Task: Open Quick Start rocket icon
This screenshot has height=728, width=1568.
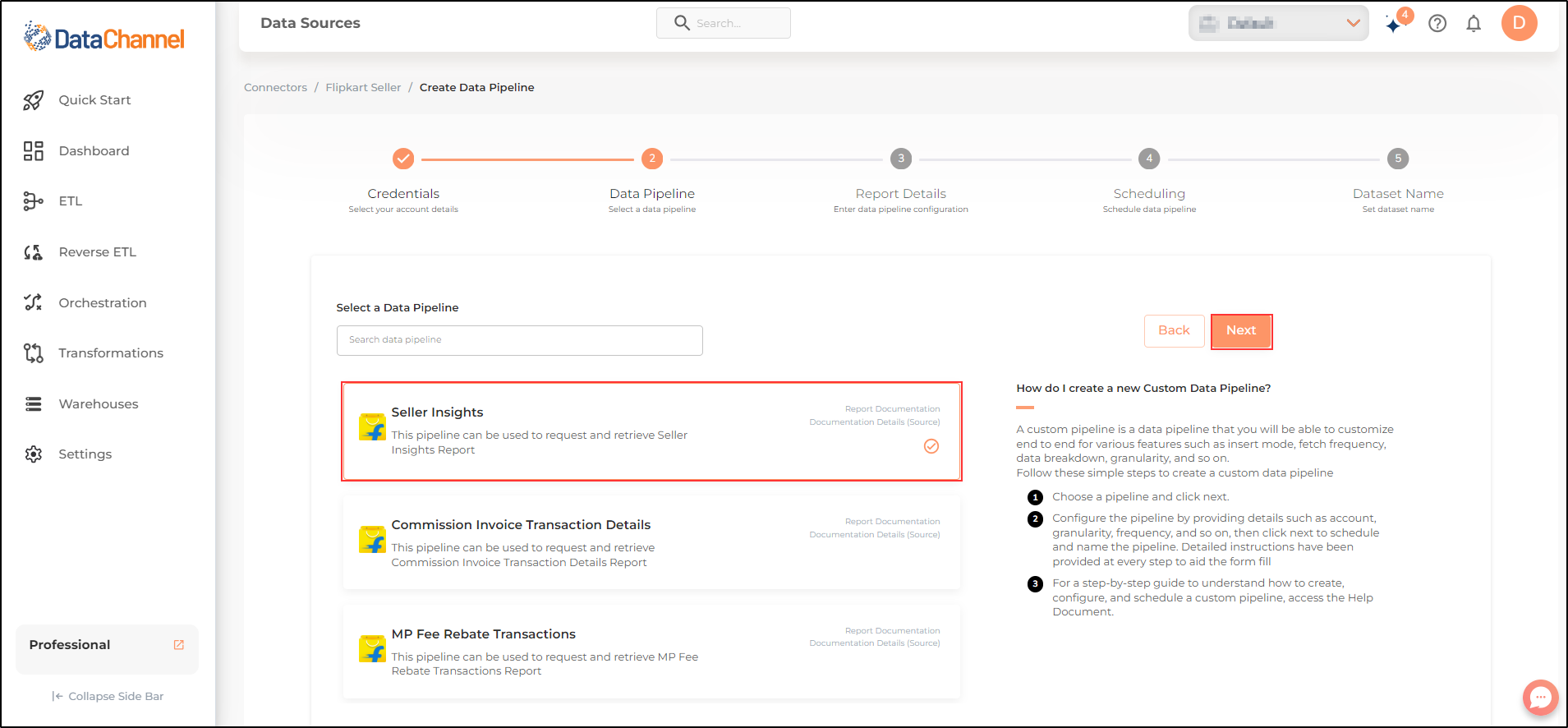Action: [34, 100]
